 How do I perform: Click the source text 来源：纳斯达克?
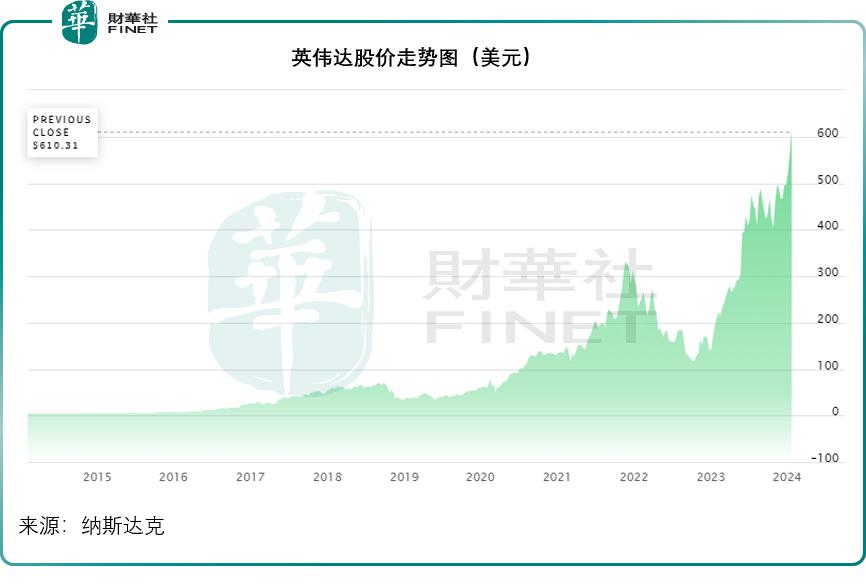pos(92,526)
